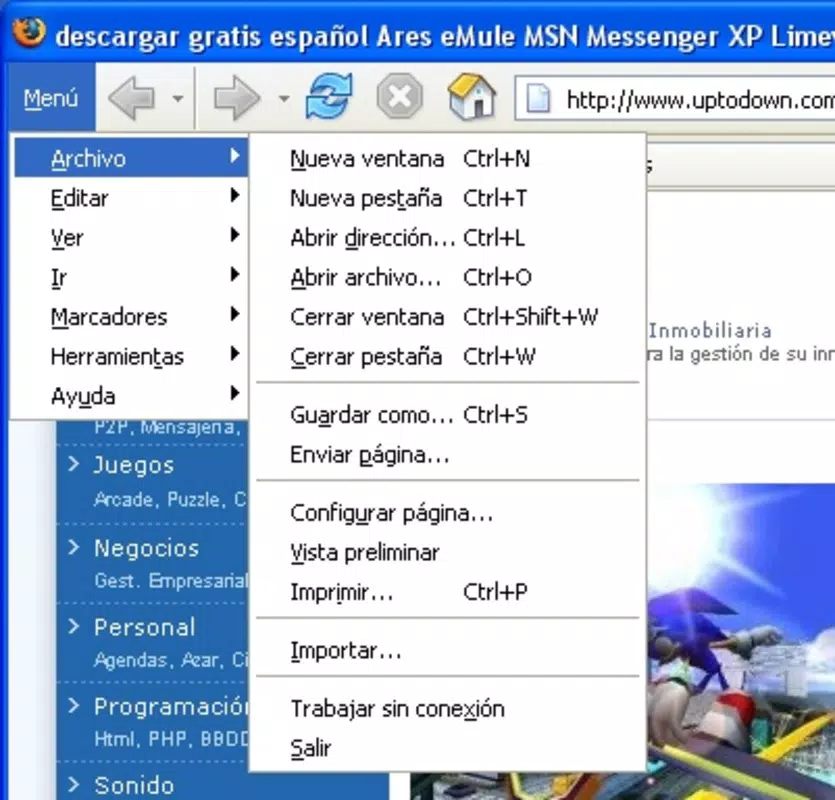Click the arrow icon beside Personal

[74, 626]
